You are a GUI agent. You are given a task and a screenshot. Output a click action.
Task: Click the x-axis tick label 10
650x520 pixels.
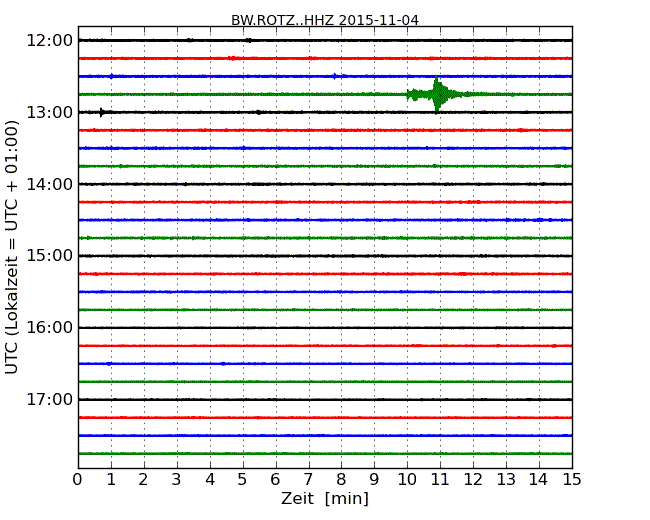[x=407, y=480]
